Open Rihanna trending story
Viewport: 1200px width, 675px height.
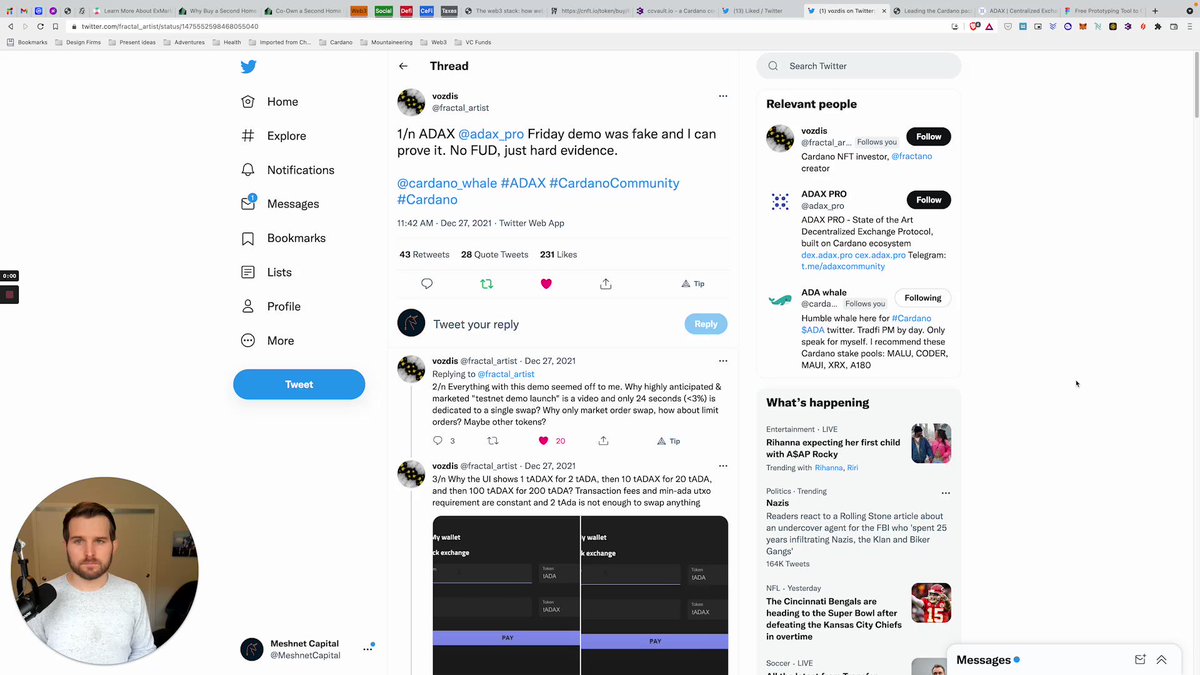[x=858, y=447]
